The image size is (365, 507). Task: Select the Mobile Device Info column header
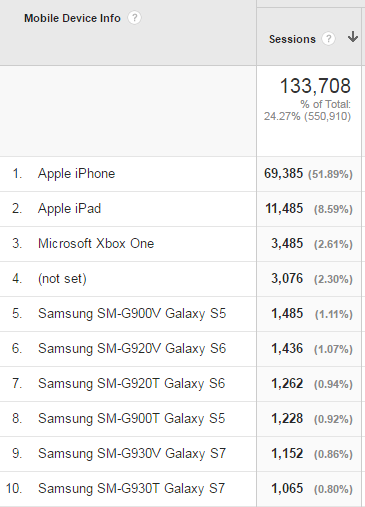[72, 18]
